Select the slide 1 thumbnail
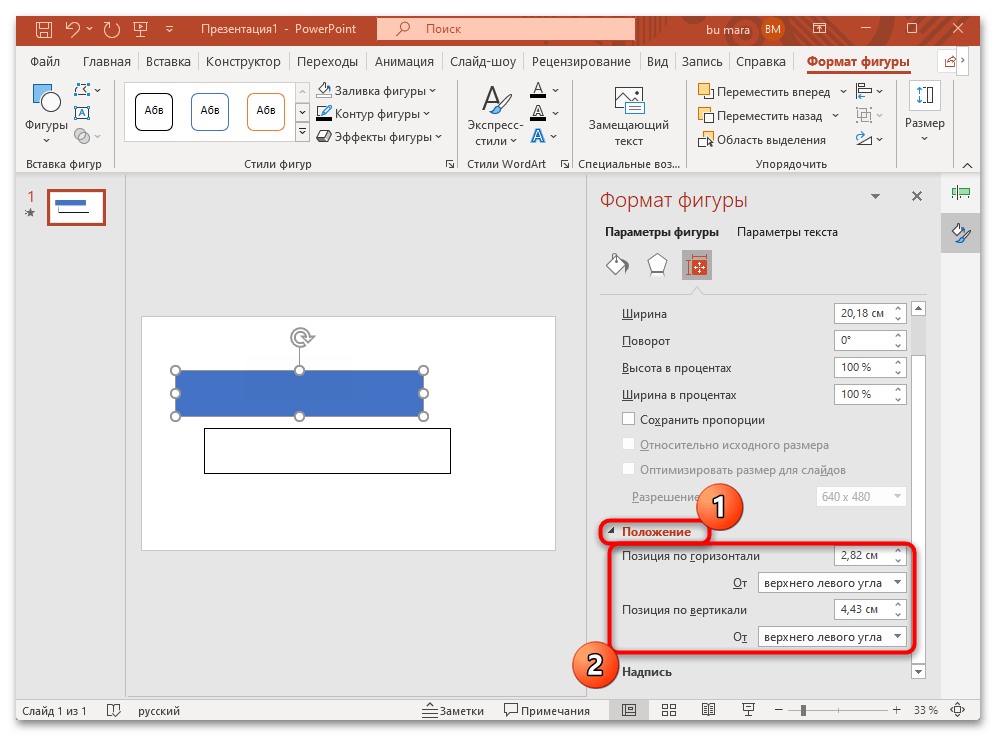The height and width of the screenshot is (736, 996). coord(76,207)
